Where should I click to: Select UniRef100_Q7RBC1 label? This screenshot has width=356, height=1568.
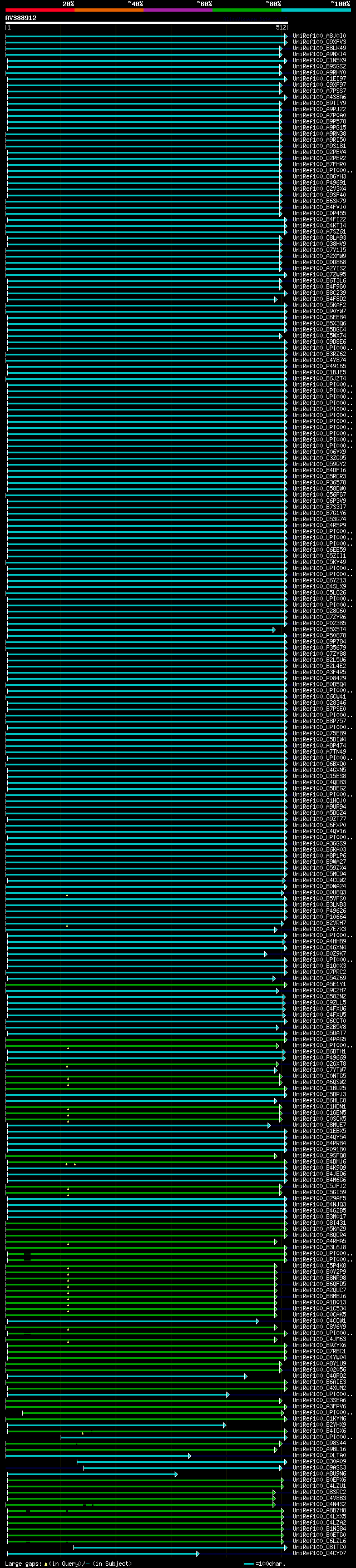(x=319, y=1351)
